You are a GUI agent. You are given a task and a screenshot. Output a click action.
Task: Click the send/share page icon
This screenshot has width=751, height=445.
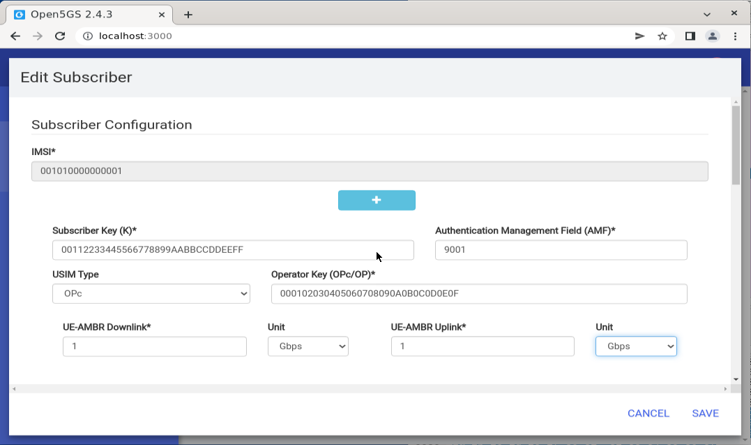tap(639, 36)
